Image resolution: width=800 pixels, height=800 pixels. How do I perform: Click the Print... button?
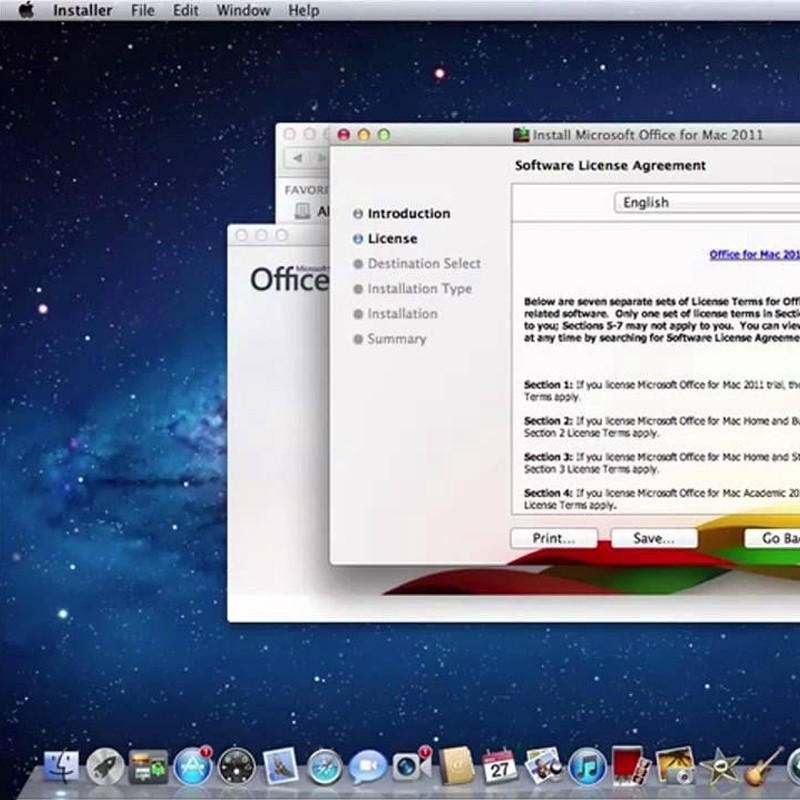(553, 538)
